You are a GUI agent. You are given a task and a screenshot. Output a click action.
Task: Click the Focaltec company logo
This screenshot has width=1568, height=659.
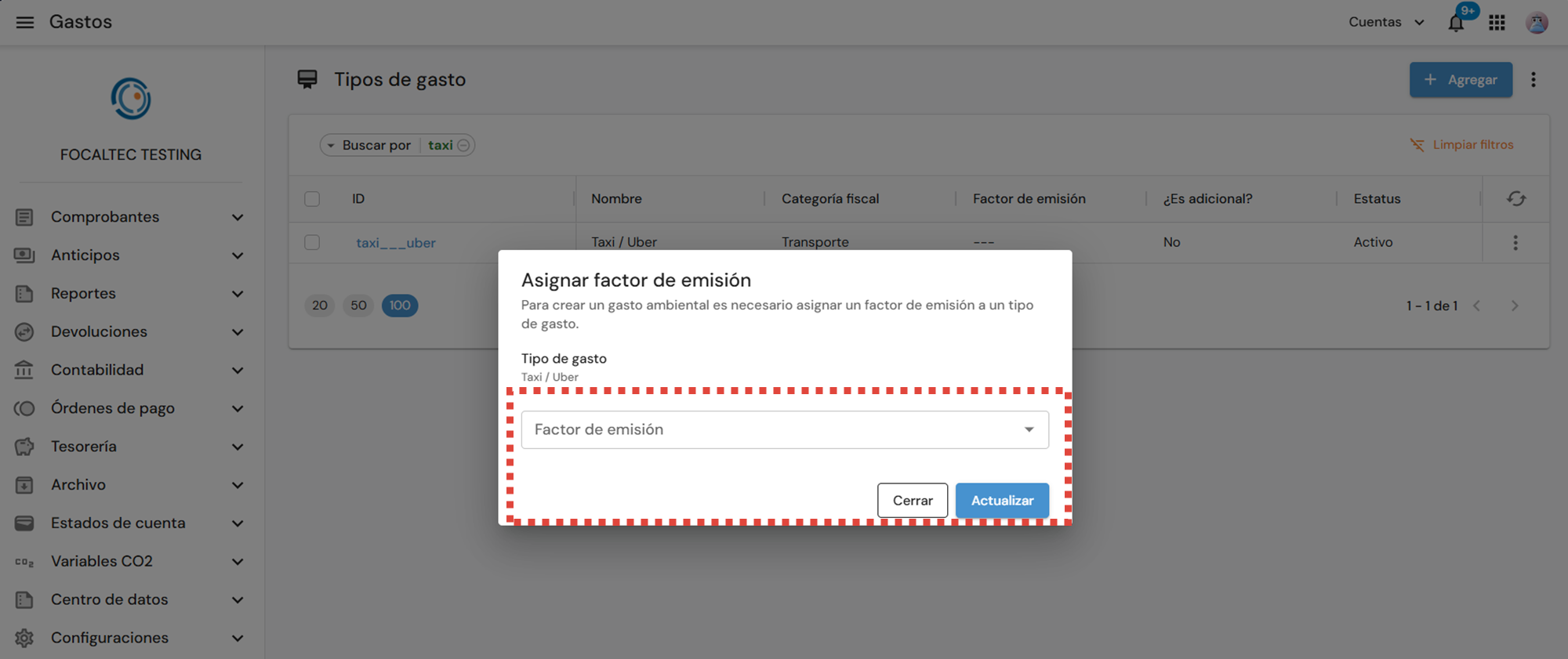pyautogui.click(x=131, y=99)
